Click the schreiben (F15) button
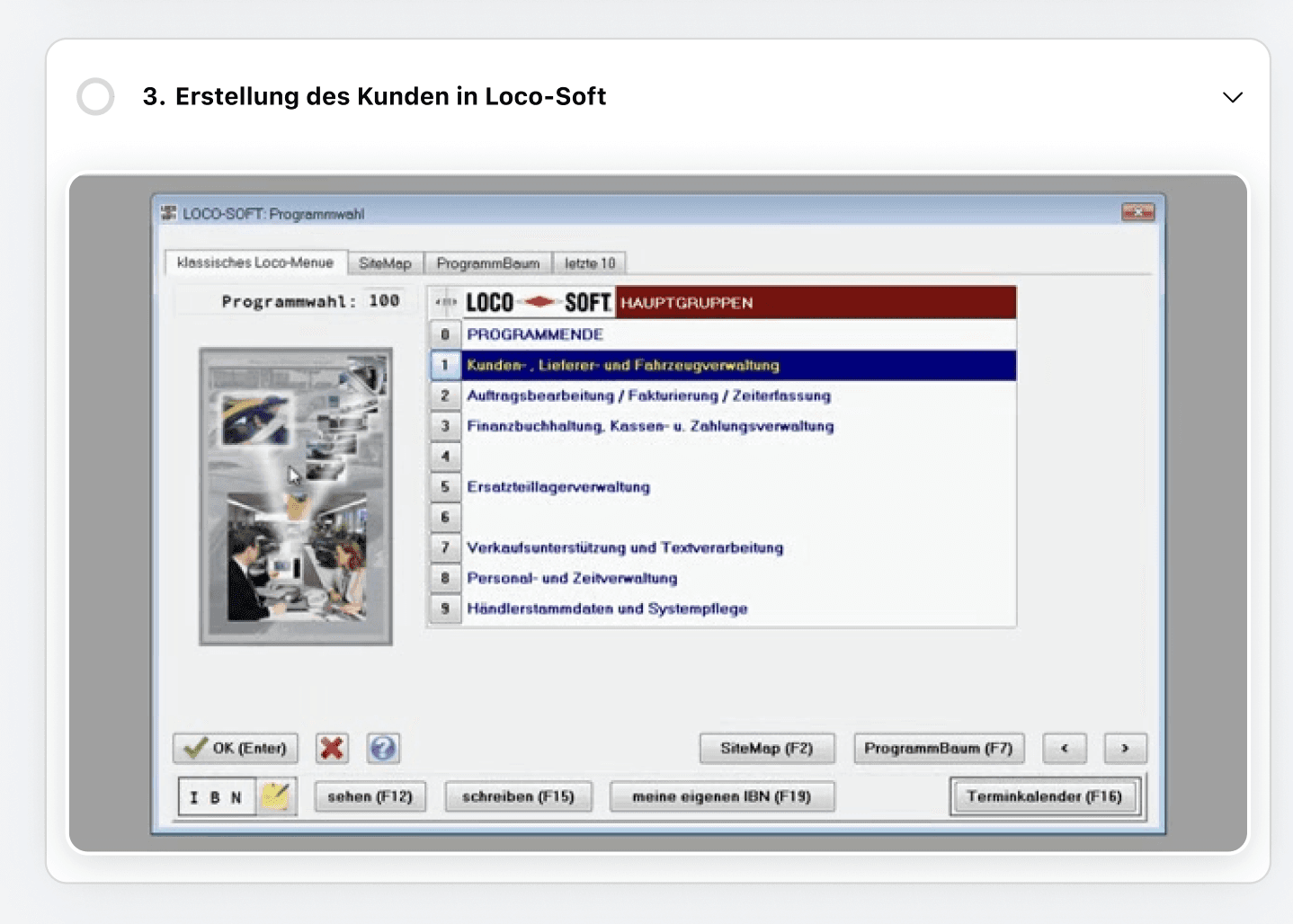1293x924 pixels. [518, 796]
